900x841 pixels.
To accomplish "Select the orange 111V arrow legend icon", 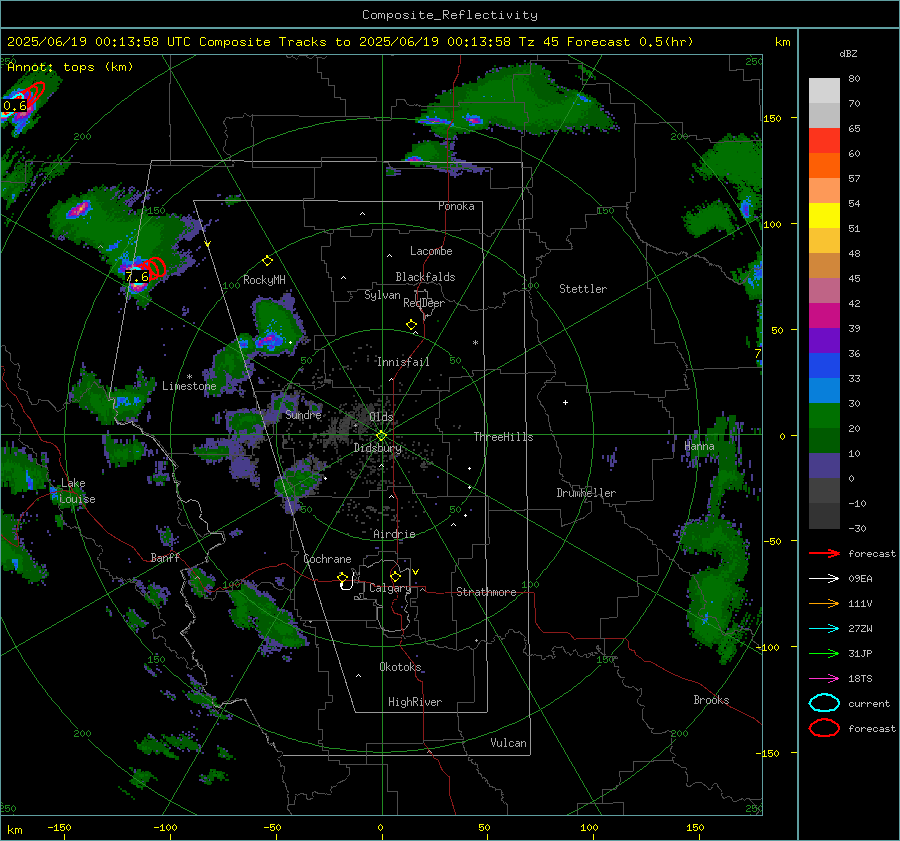I will click(x=824, y=603).
